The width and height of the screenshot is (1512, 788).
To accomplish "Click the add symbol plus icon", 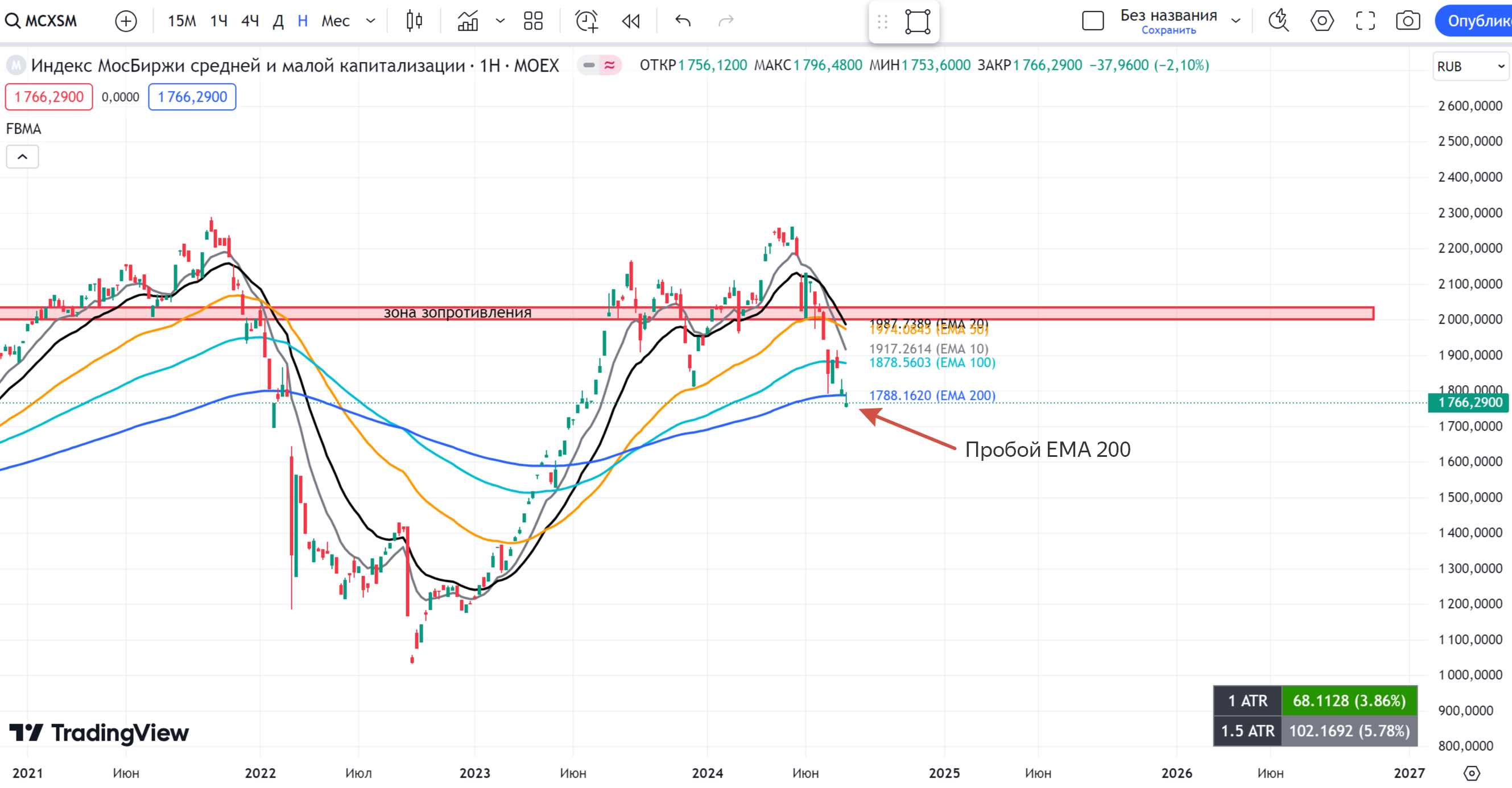I will click(x=126, y=21).
